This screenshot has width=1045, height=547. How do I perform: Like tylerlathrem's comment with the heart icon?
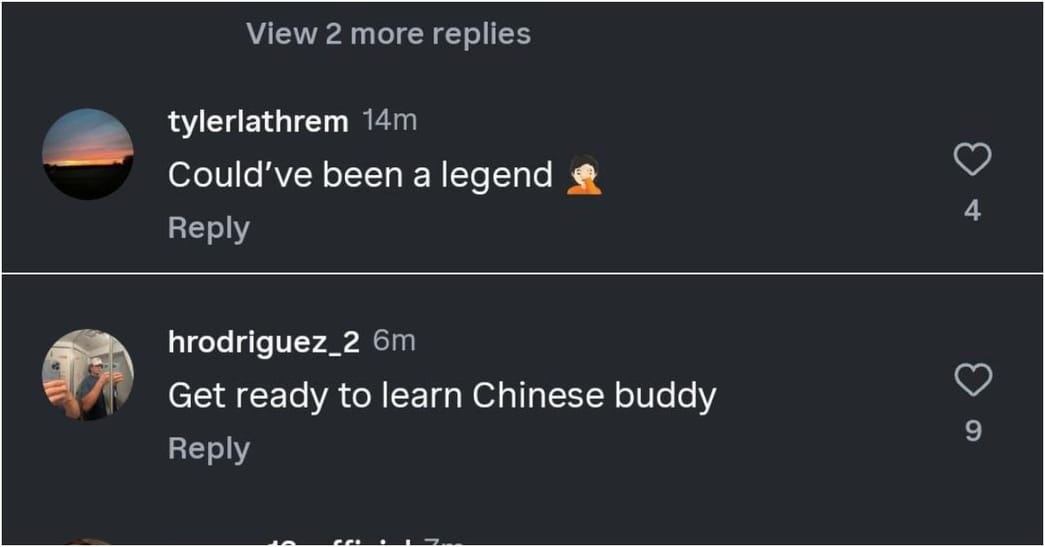point(972,159)
